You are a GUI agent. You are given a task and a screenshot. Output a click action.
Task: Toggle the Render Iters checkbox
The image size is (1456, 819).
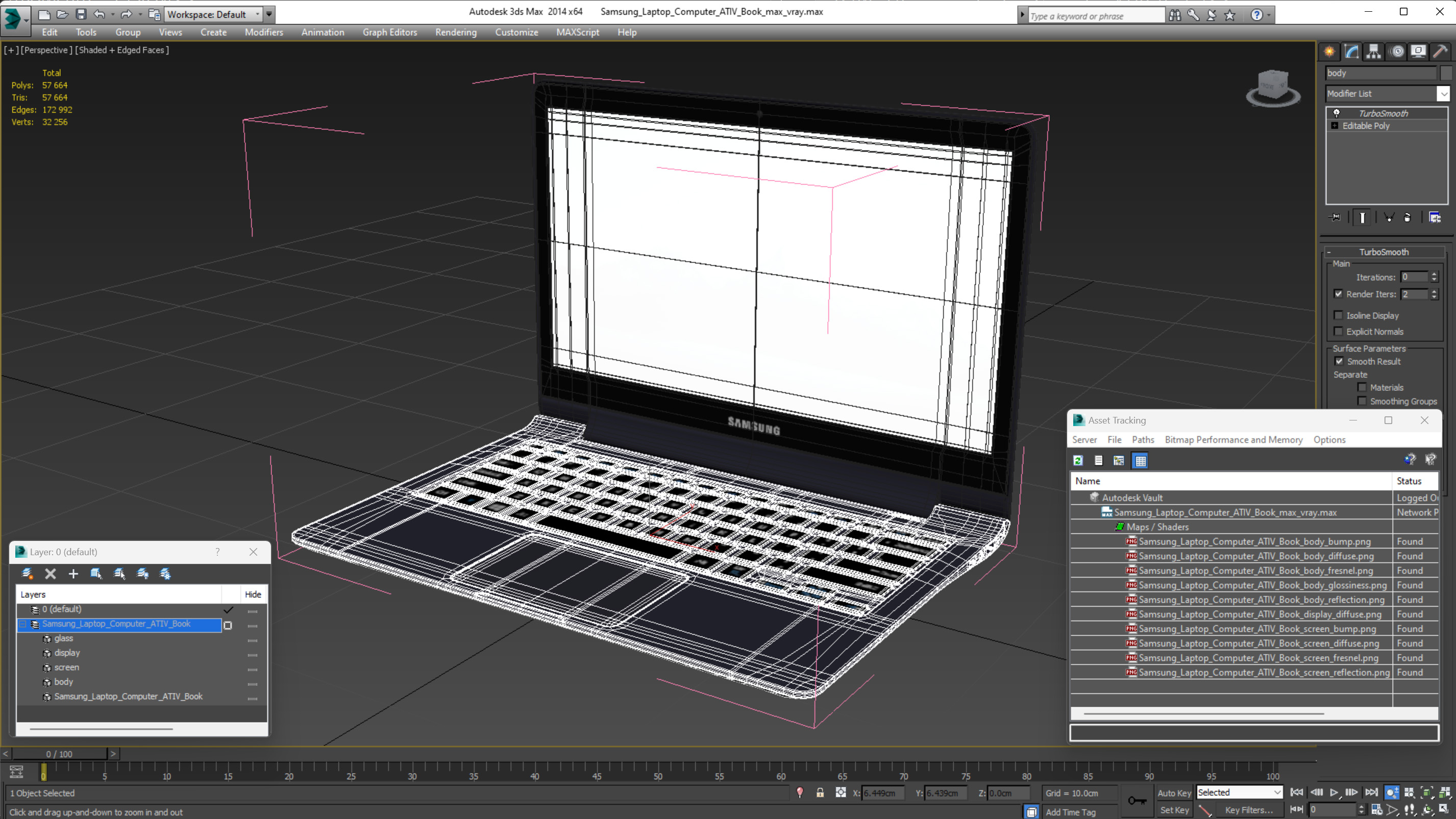(x=1338, y=294)
